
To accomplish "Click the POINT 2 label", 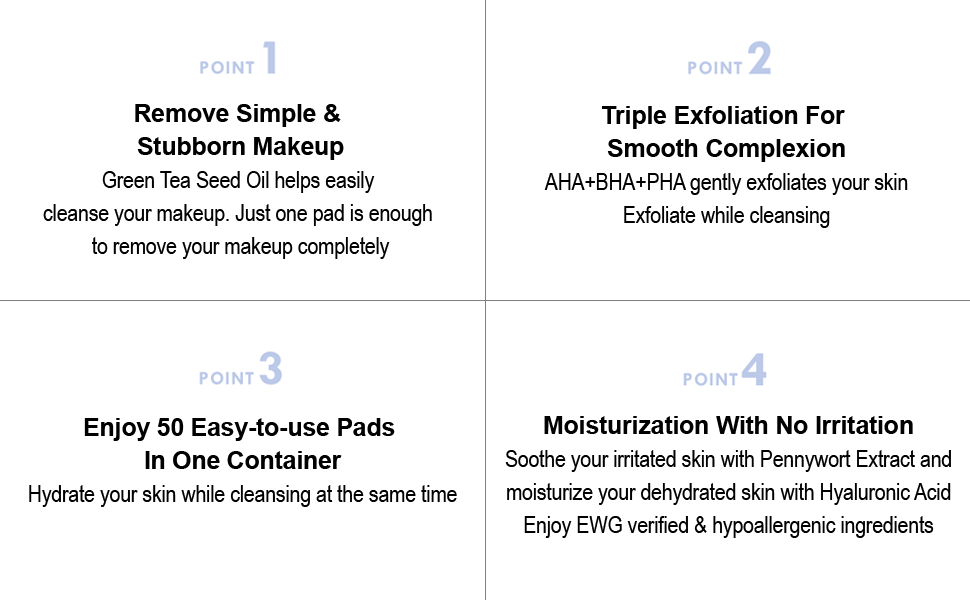I will [728, 61].
